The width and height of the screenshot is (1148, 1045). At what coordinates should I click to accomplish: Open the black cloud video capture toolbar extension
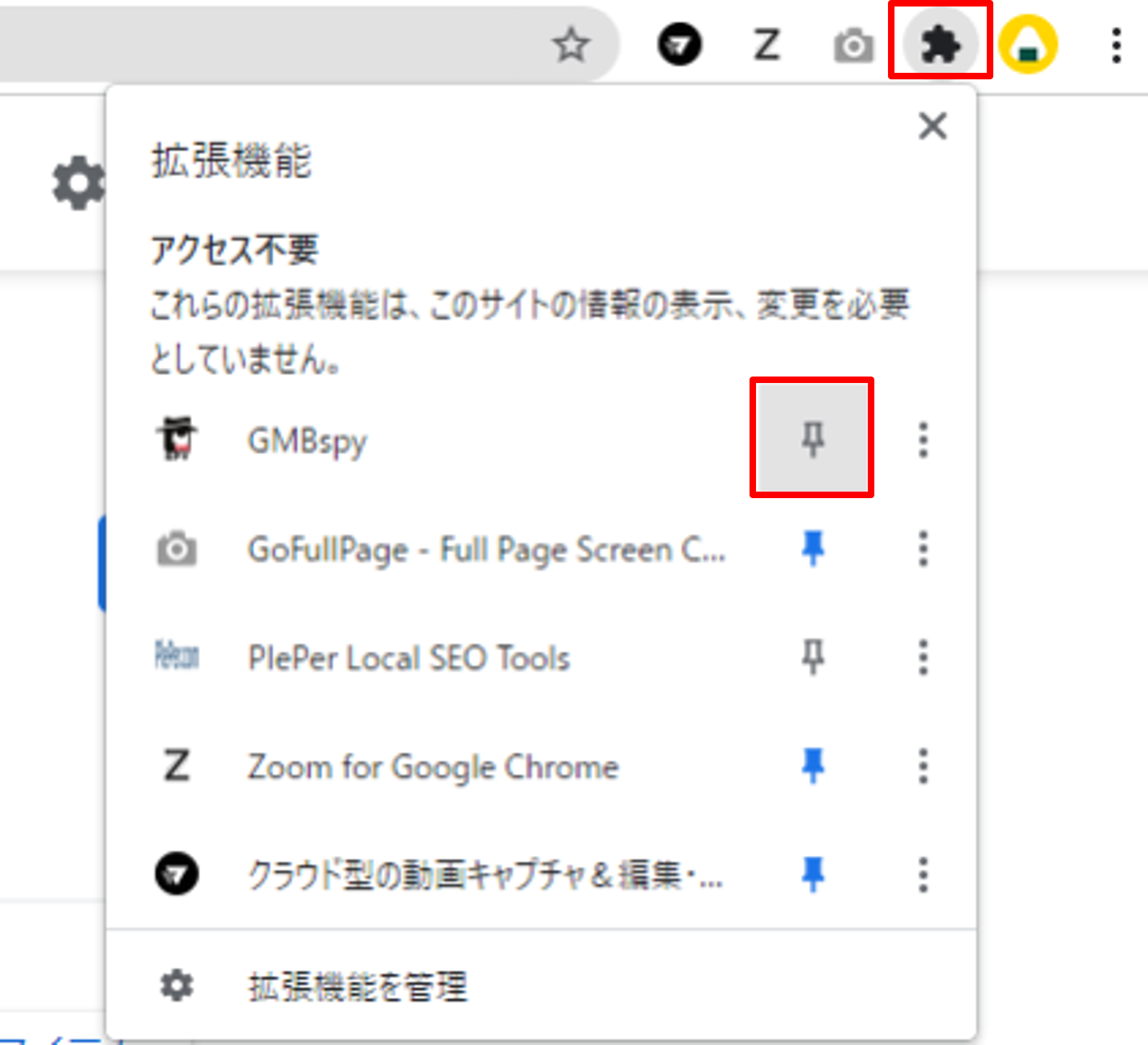point(679,45)
